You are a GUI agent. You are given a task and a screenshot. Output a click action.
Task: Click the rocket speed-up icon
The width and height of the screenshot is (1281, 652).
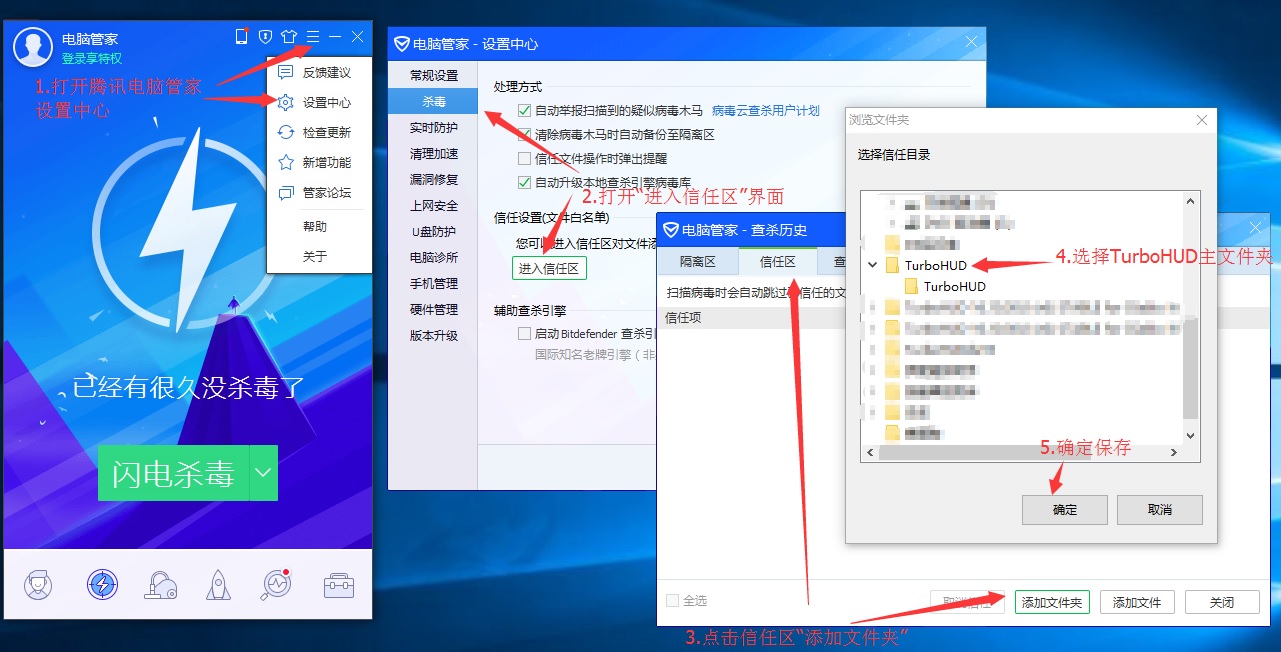(x=219, y=584)
